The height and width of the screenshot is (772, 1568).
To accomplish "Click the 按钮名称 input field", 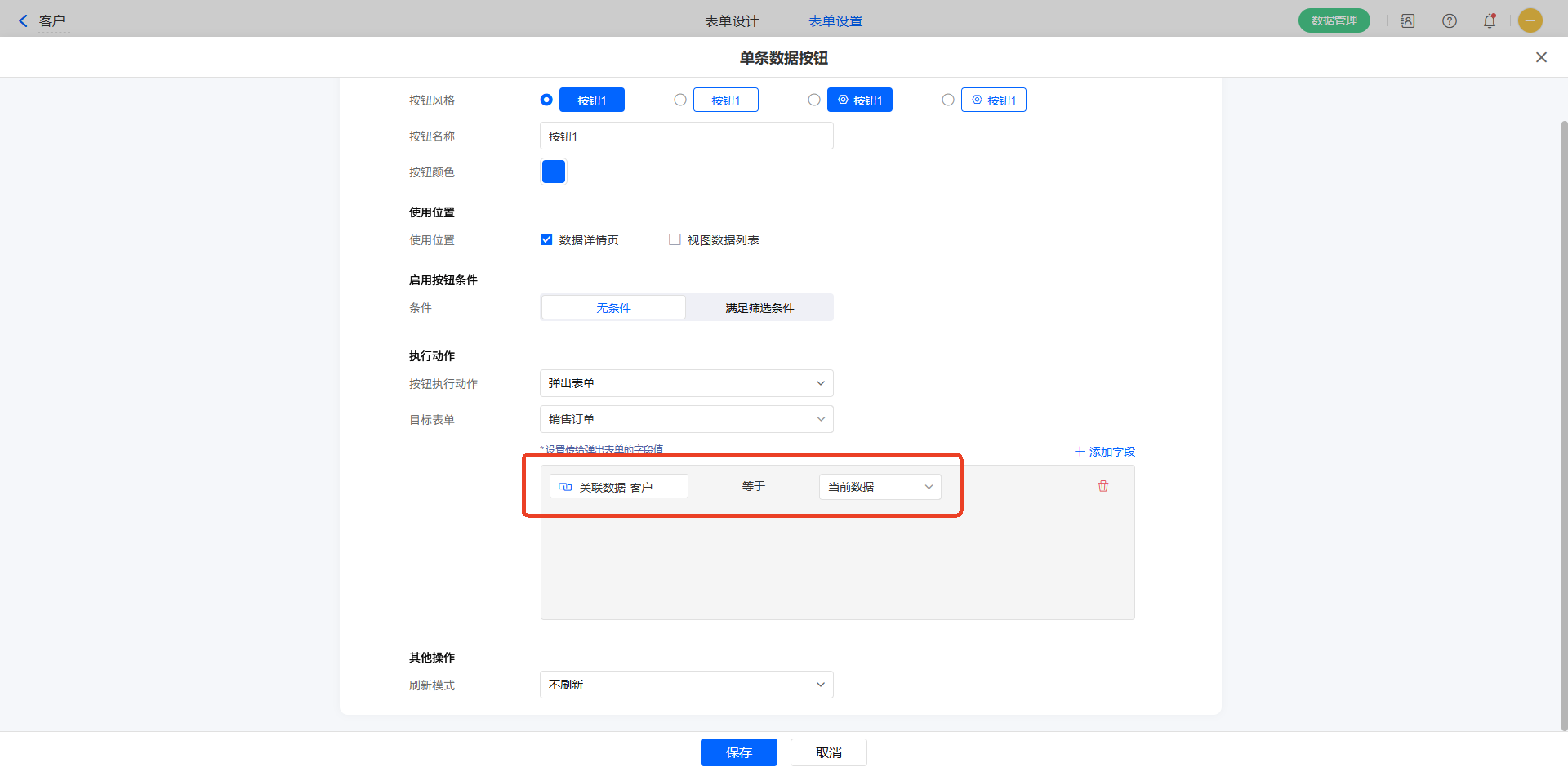I will coord(687,136).
